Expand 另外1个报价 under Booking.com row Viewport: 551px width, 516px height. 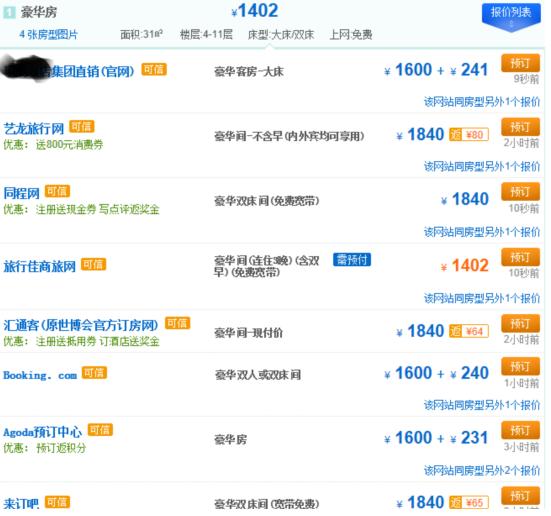tap(482, 405)
